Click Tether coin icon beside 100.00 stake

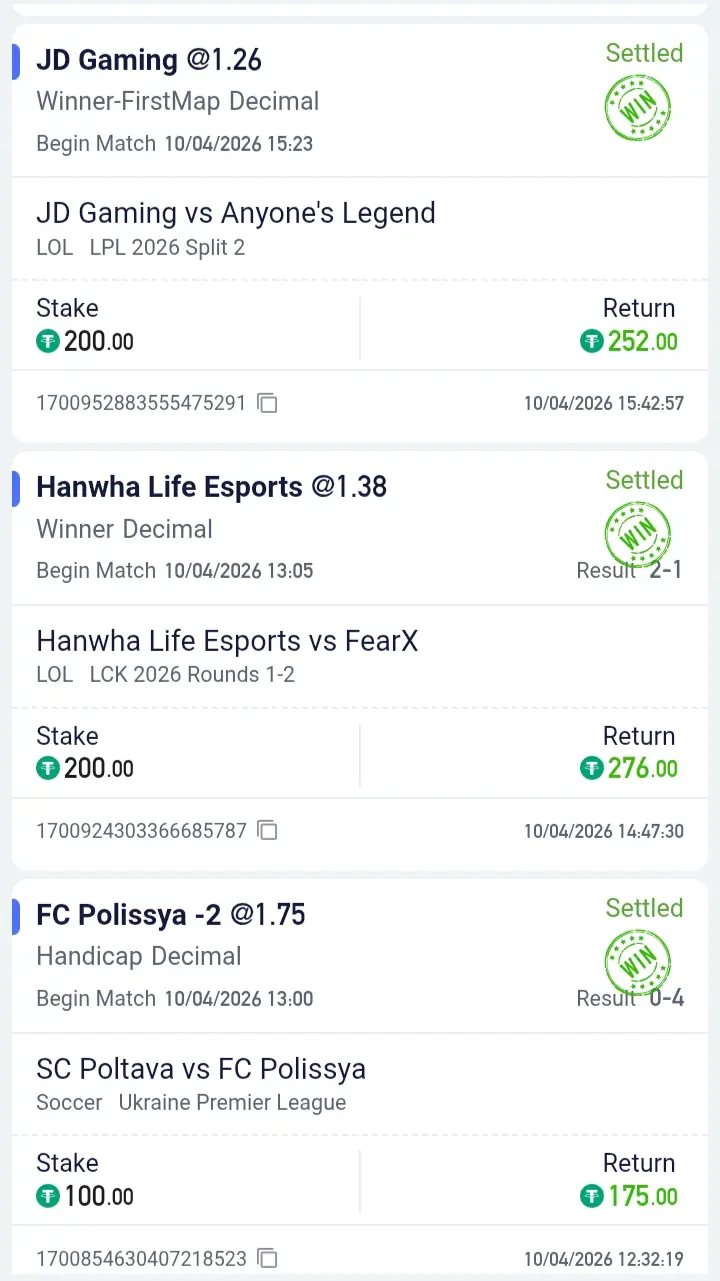point(48,1196)
